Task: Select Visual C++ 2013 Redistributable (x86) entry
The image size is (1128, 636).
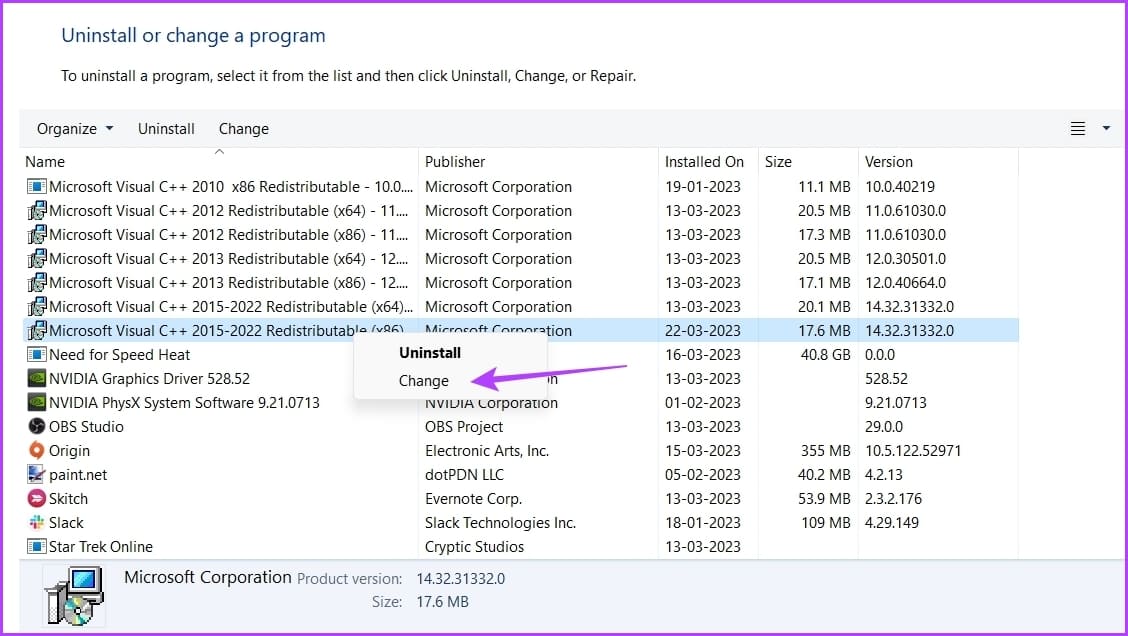Action: (228, 283)
